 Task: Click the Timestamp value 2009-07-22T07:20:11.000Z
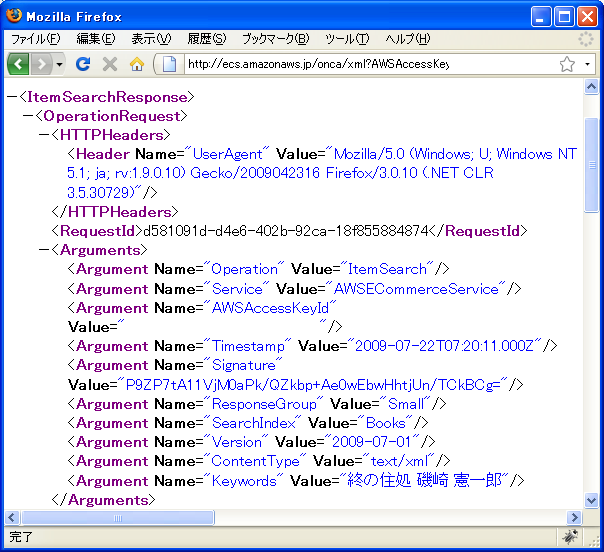click(444, 346)
